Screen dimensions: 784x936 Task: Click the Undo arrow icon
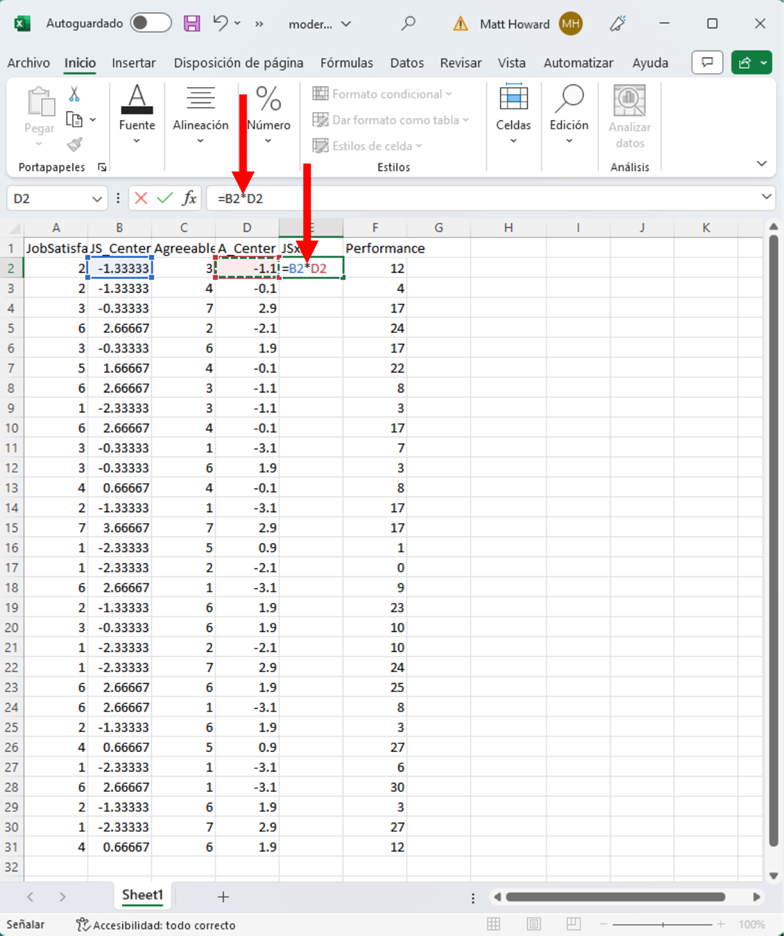click(x=221, y=23)
